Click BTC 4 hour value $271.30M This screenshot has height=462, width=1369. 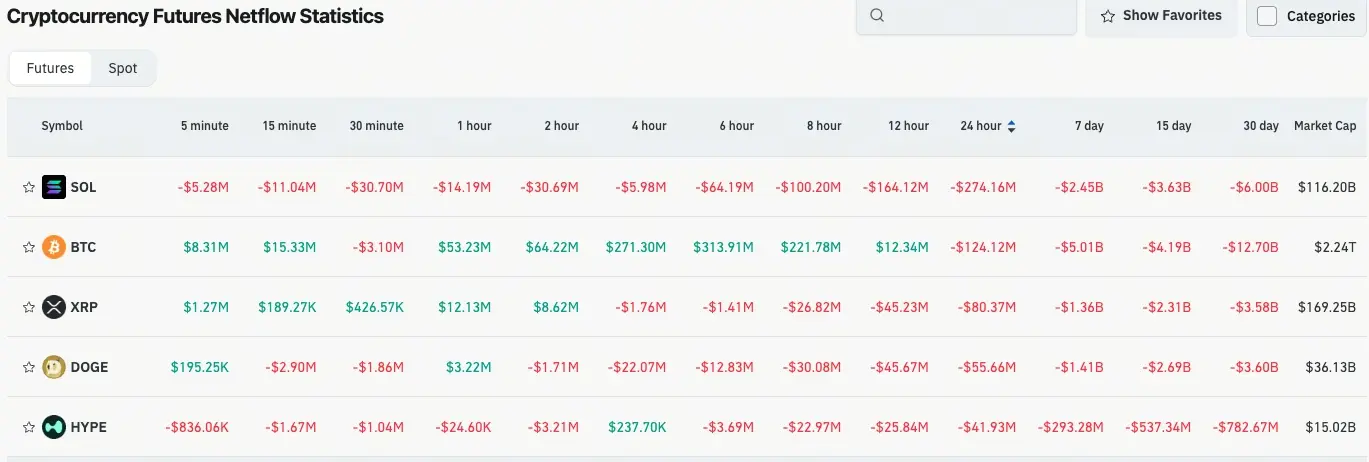point(636,247)
